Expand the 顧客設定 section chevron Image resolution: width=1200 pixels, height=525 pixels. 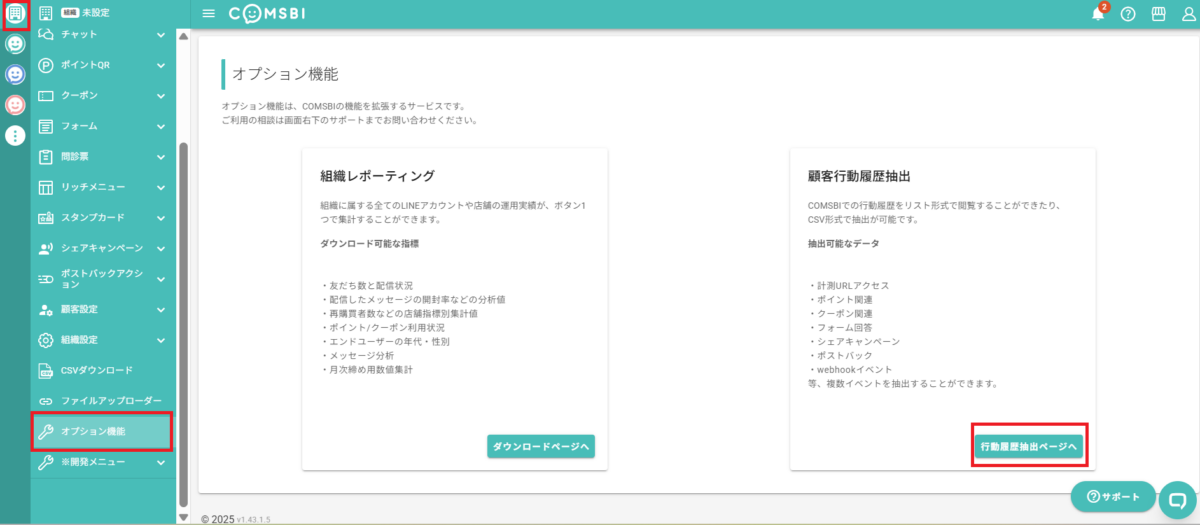(x=161, y=309)
